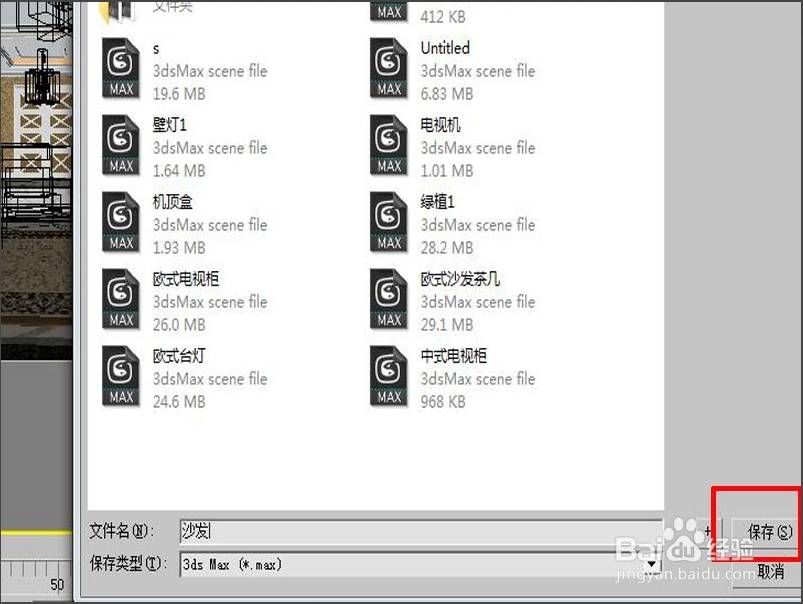Click the MAX icon beside 壁灯1
The height and width of the screenshot is (604, 803).
(x=121, y=145)
